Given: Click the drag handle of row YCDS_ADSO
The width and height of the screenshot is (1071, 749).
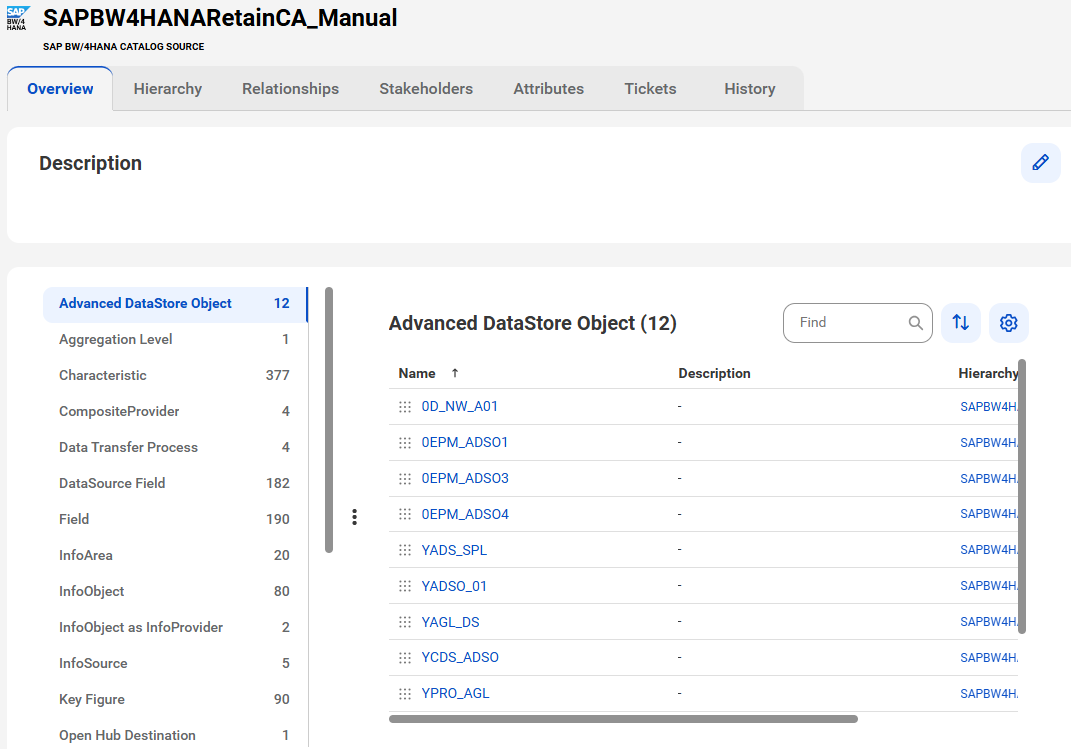Looking at the screenshot, I should click(404, 658).
